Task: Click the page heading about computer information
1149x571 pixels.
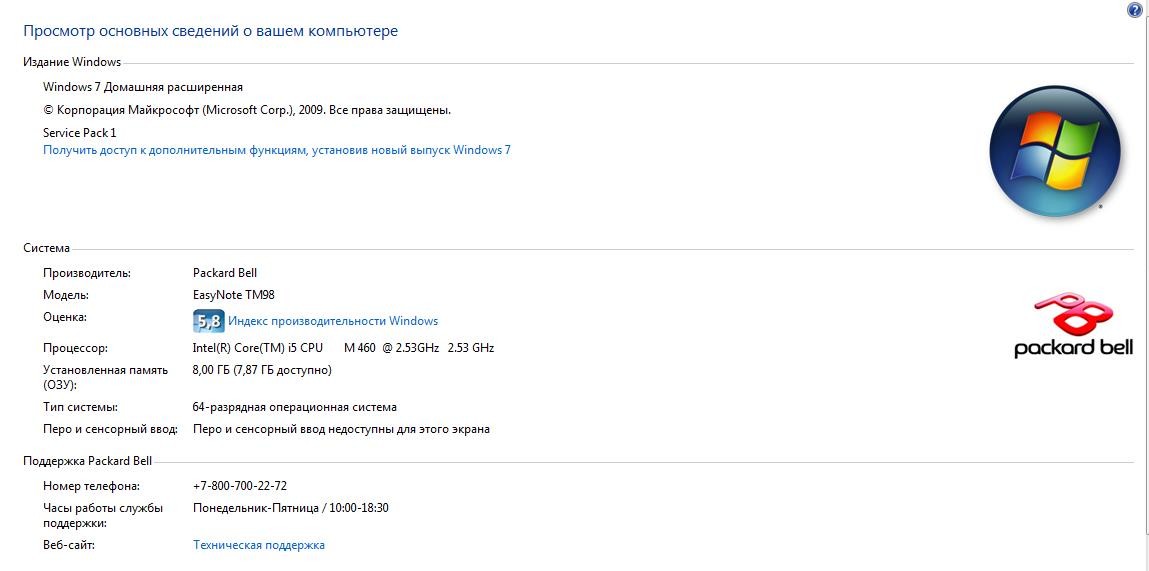Action: coord(210,31)
